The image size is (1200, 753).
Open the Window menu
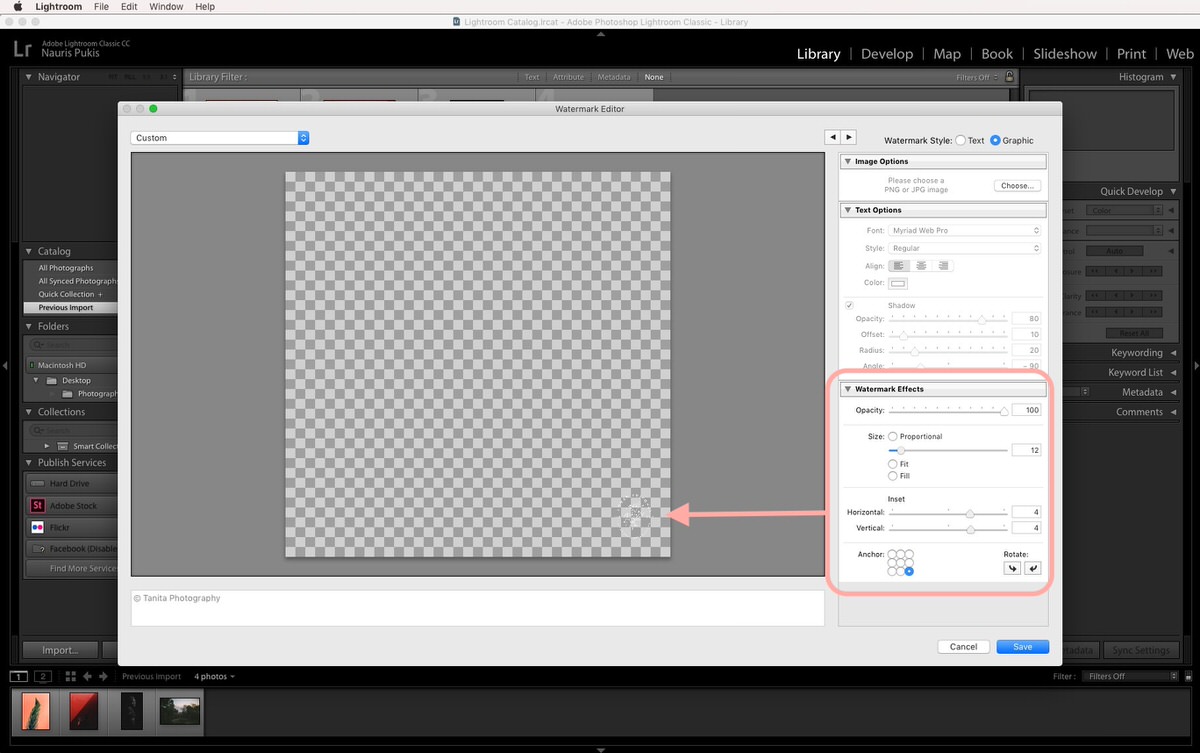click(166, 6)
